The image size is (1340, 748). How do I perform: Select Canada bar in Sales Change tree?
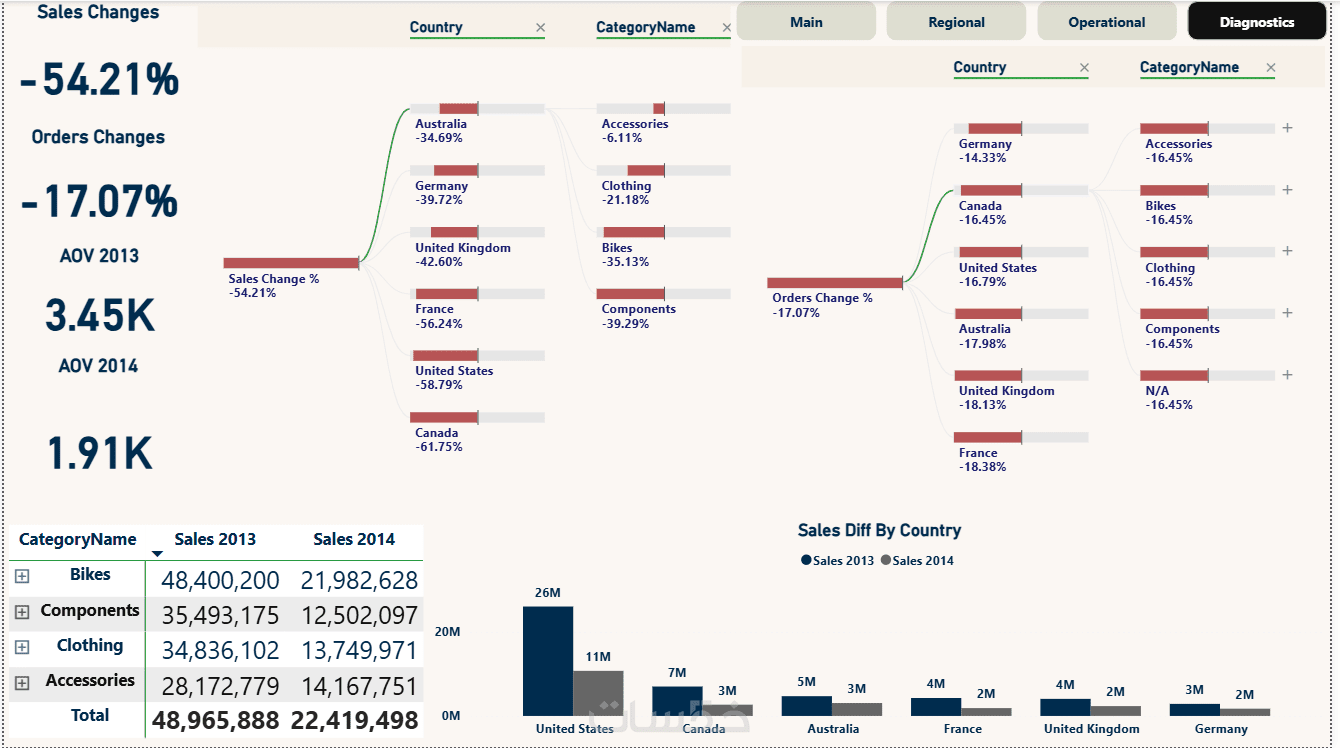click(x=444, y=417)
